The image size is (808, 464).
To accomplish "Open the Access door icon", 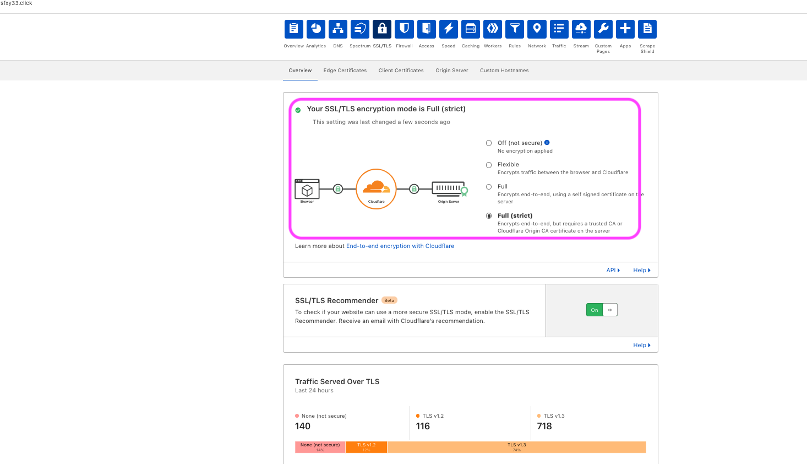I will coord(427,29).
